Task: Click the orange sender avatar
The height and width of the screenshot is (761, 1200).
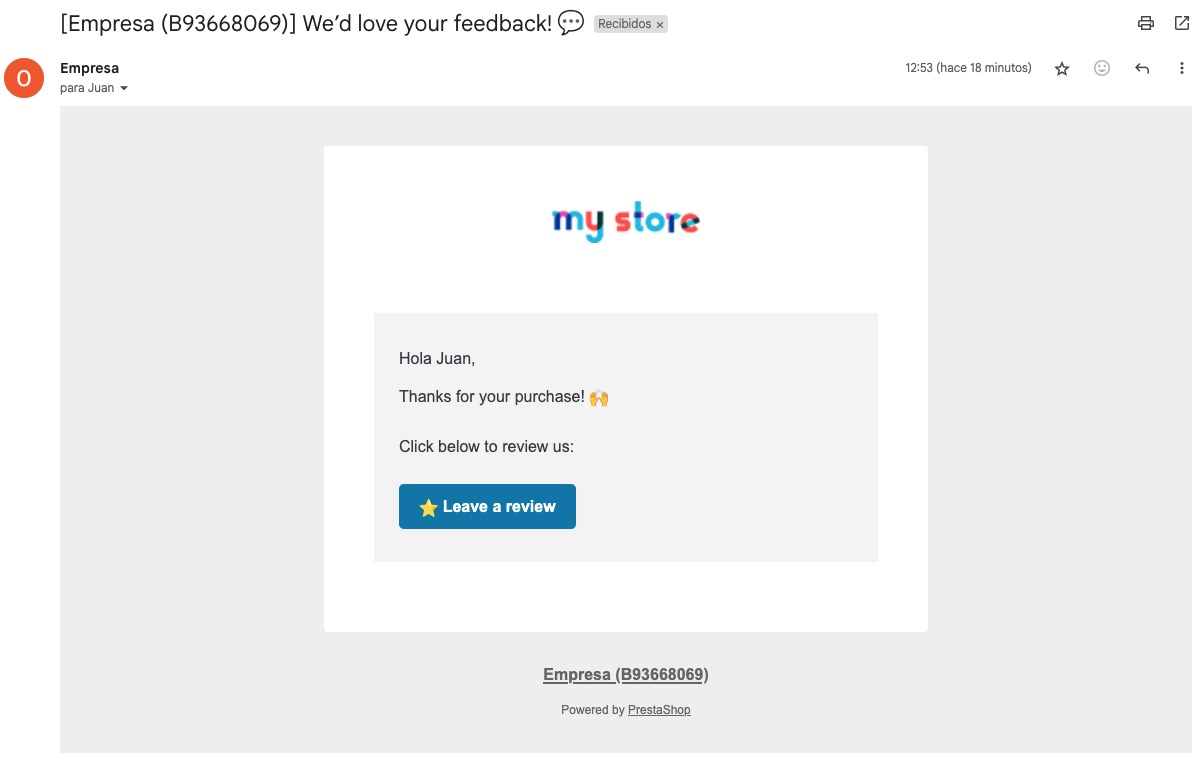Action: tap(24, 78)
